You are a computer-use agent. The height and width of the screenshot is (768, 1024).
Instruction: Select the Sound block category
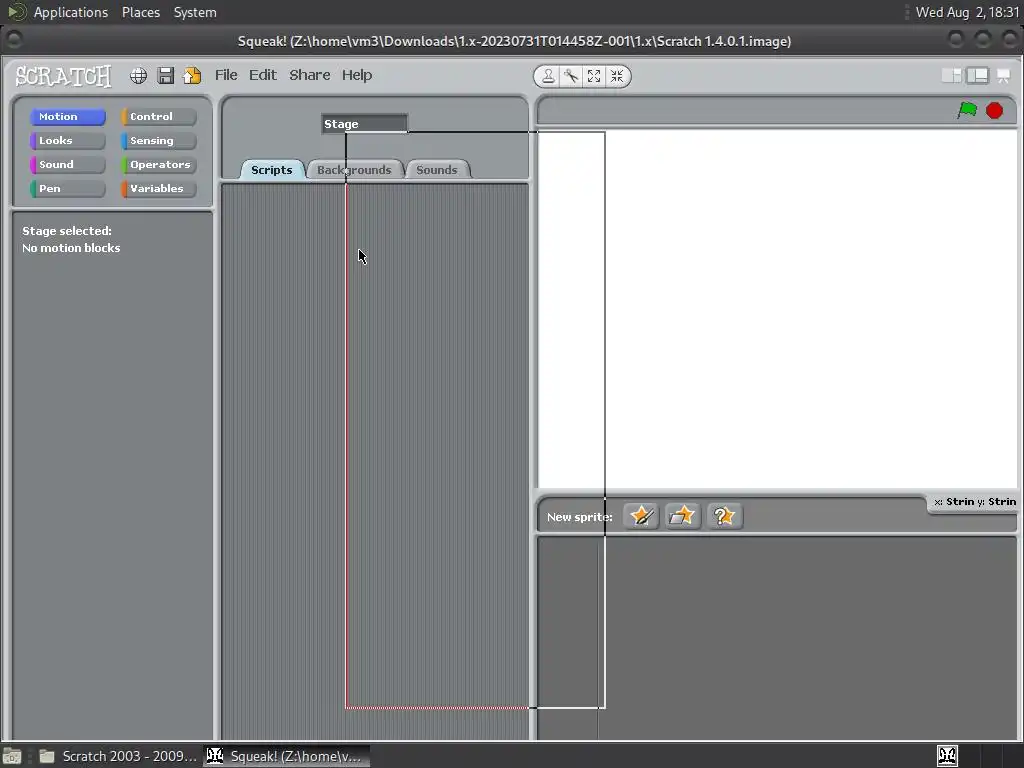point(67,165)
